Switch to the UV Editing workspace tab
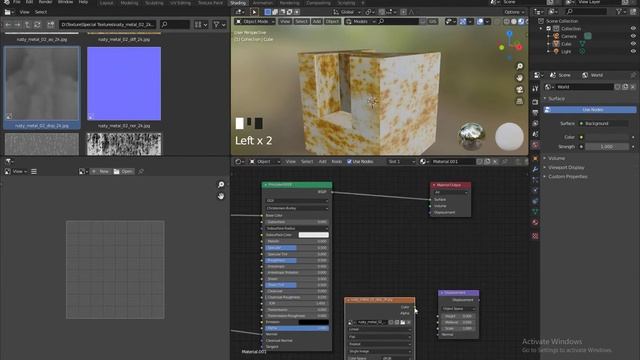The width and height of the screenshot is (640, 360). pos(180,2)
